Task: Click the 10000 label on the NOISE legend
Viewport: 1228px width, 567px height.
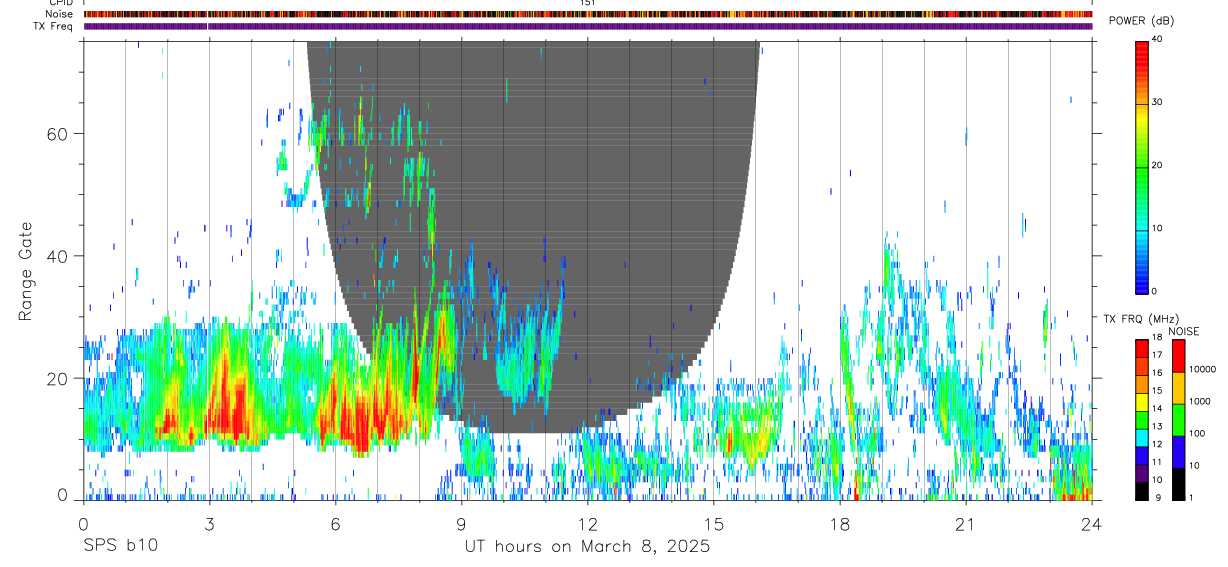Action: (x=1201, y=369)
